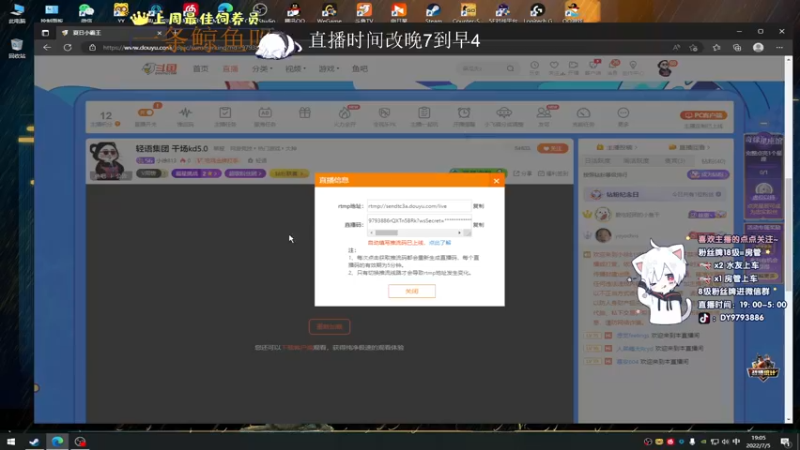This screenshot has height=450, width=800.
Task: Expand the 主播投稿 link in right panel
Action: 619,147
